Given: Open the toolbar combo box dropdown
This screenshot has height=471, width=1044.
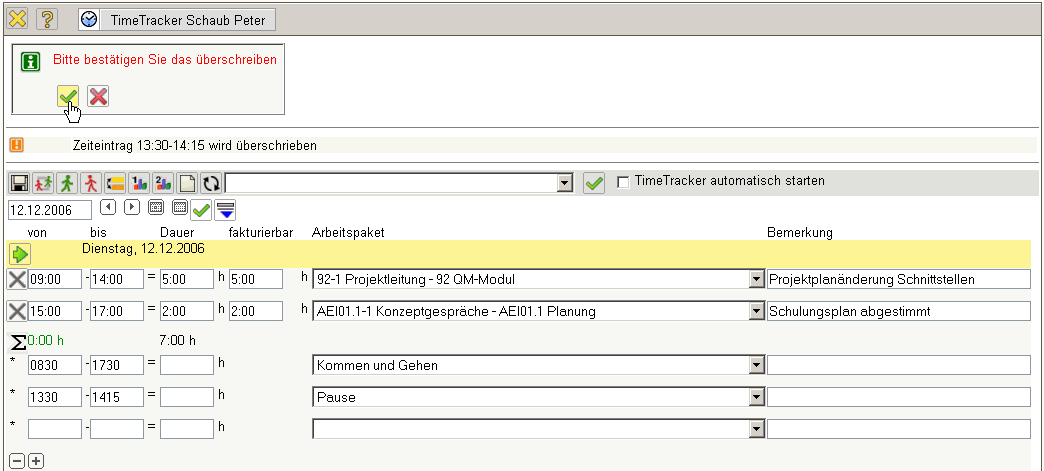Looking at the screenshot, I should (565, 183).
